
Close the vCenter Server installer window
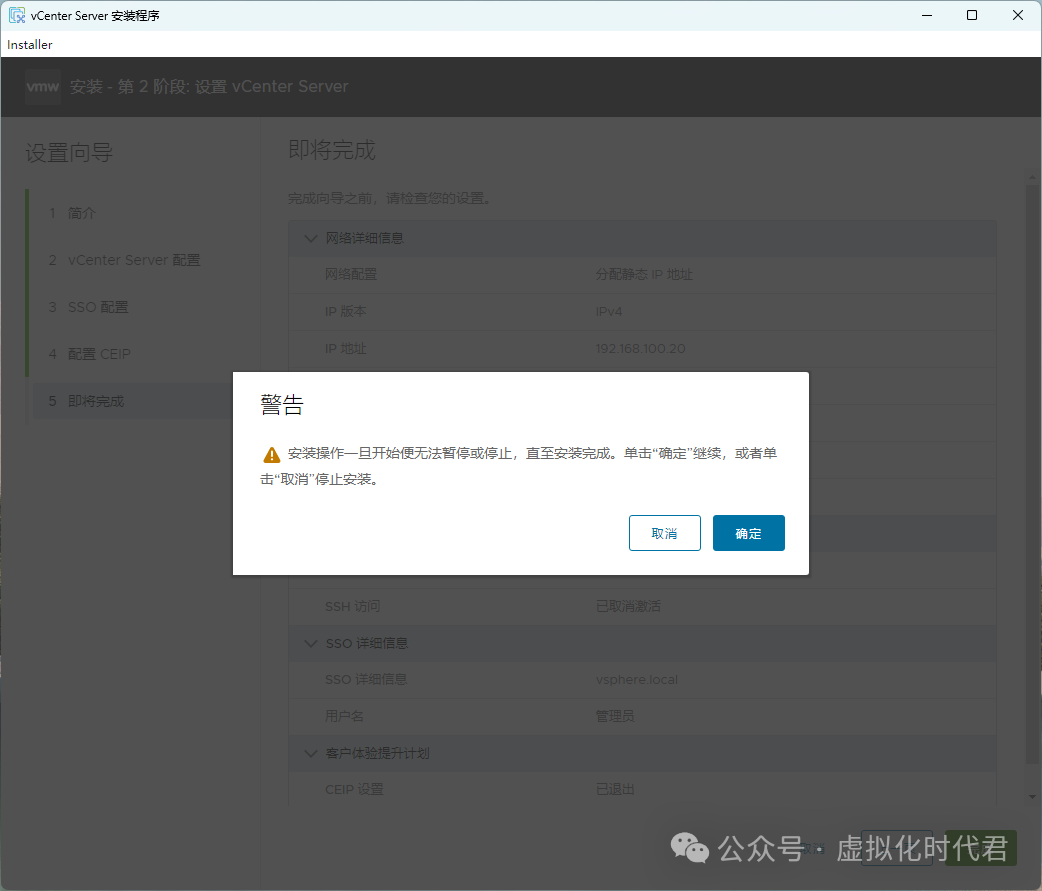click(x=1017, y=15)
